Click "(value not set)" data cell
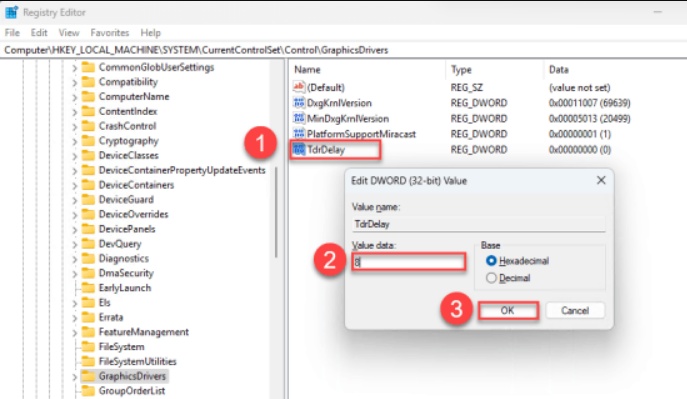687x399 pixels. 579,87
